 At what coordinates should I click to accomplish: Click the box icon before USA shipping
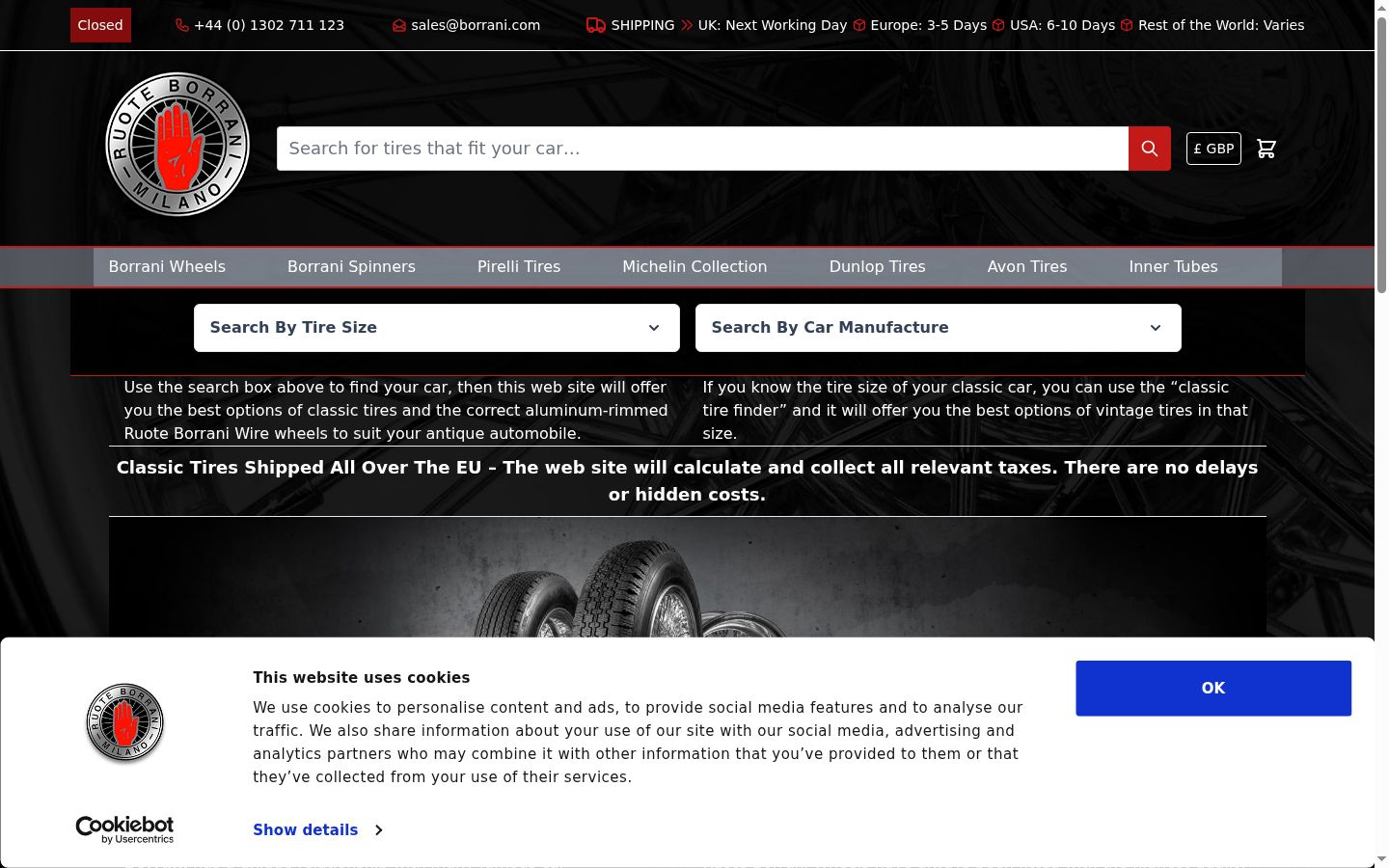(x=998, y=25)
